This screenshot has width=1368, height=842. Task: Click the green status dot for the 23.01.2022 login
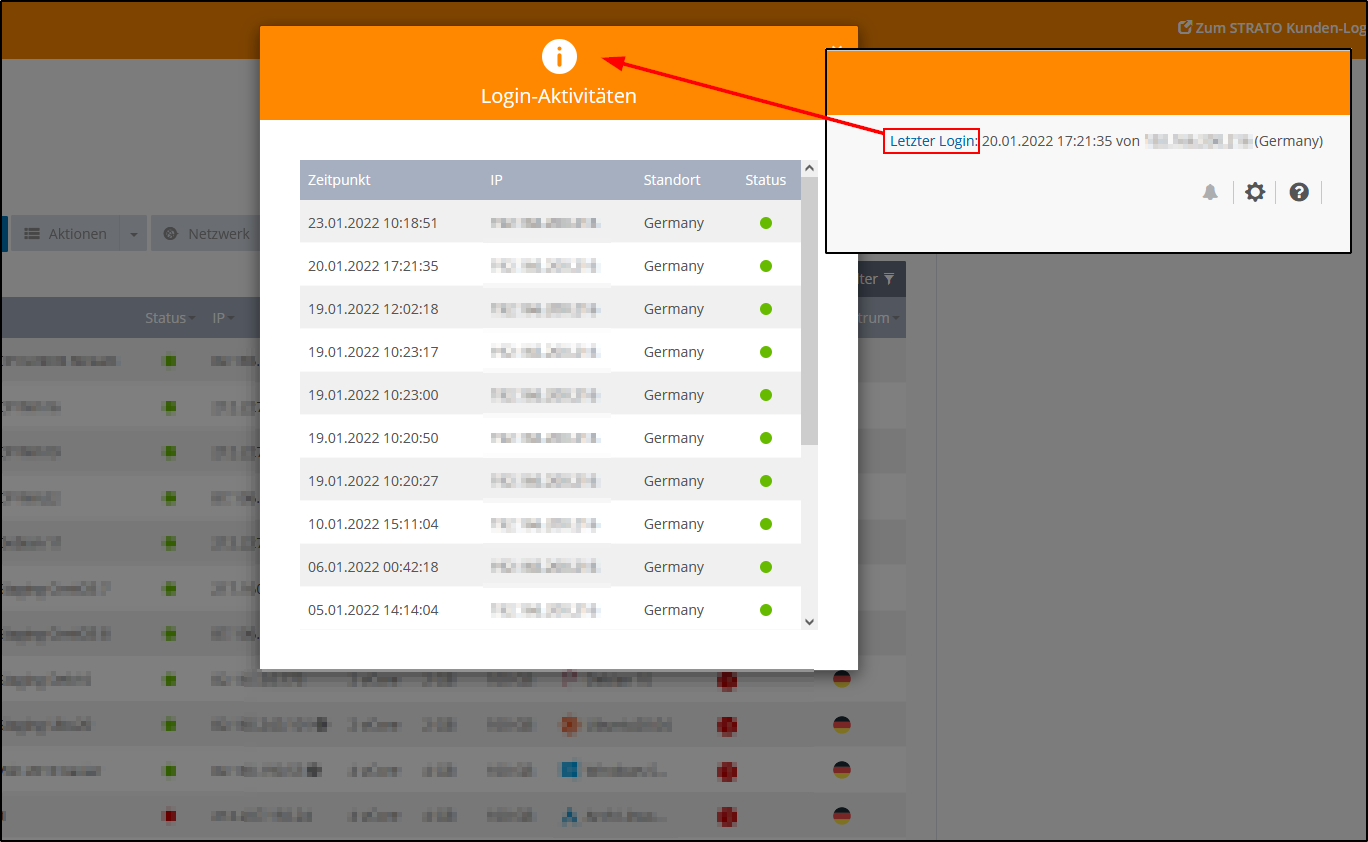[x=766, y=222]
